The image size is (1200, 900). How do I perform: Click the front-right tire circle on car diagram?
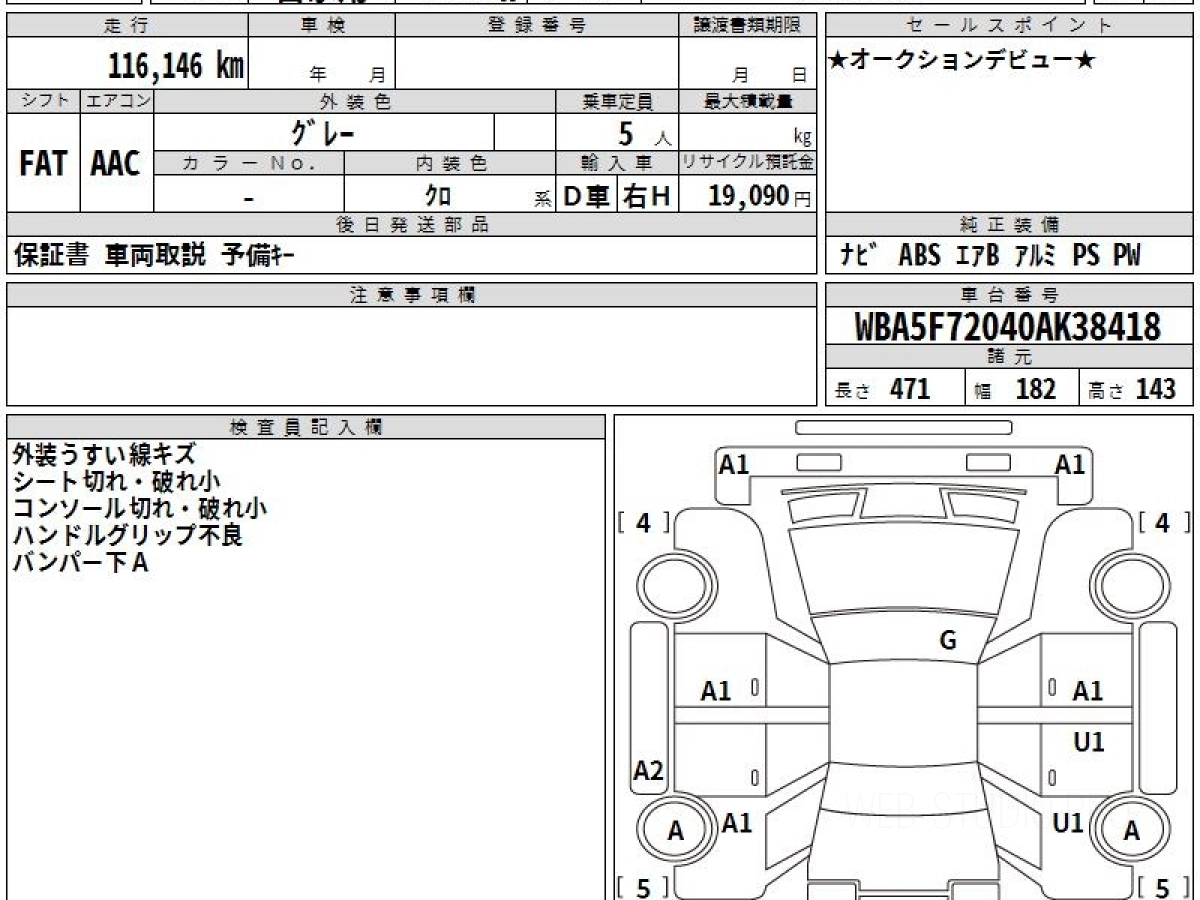tap(1123, 583)
